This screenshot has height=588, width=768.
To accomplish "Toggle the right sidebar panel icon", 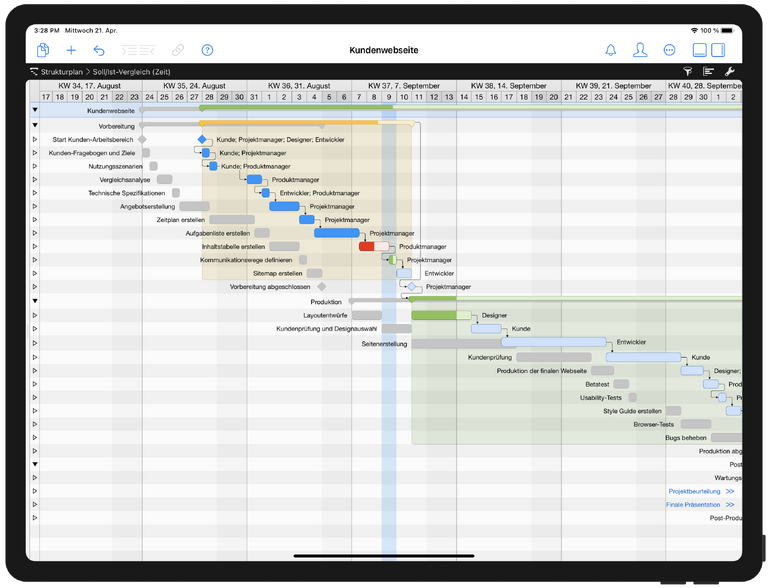I will (x=718, y=50).
